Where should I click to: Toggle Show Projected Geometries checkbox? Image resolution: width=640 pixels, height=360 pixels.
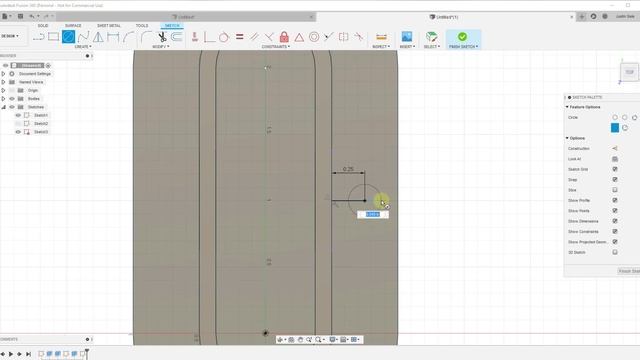tap(615, 242)
